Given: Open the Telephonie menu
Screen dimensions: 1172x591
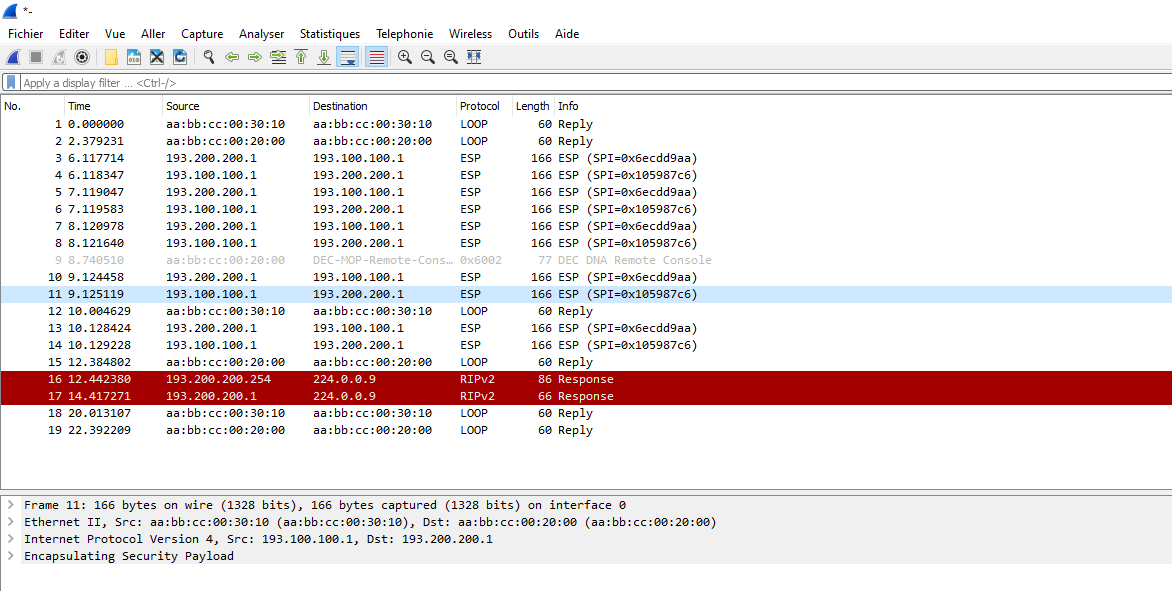Looking at the screenshot, I should click(404, 34).
